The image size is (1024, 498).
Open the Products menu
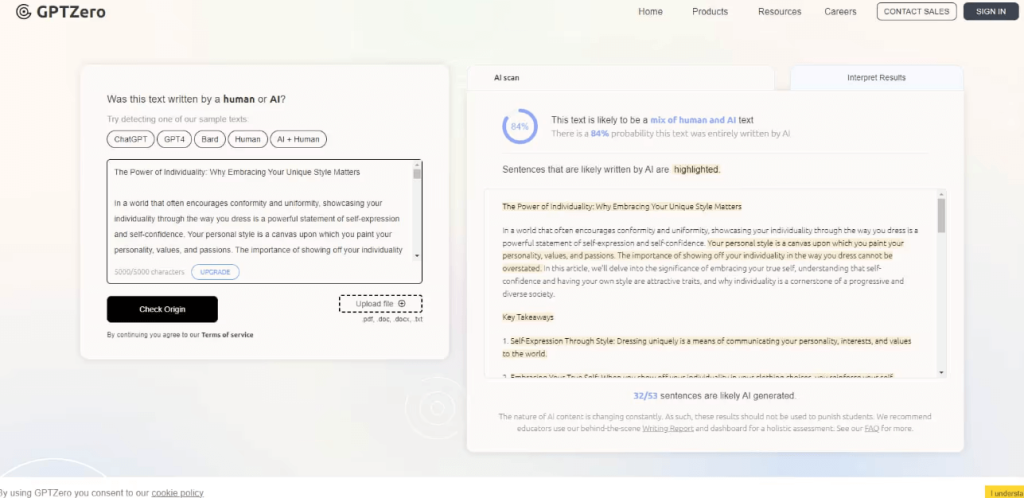(710, 12)
